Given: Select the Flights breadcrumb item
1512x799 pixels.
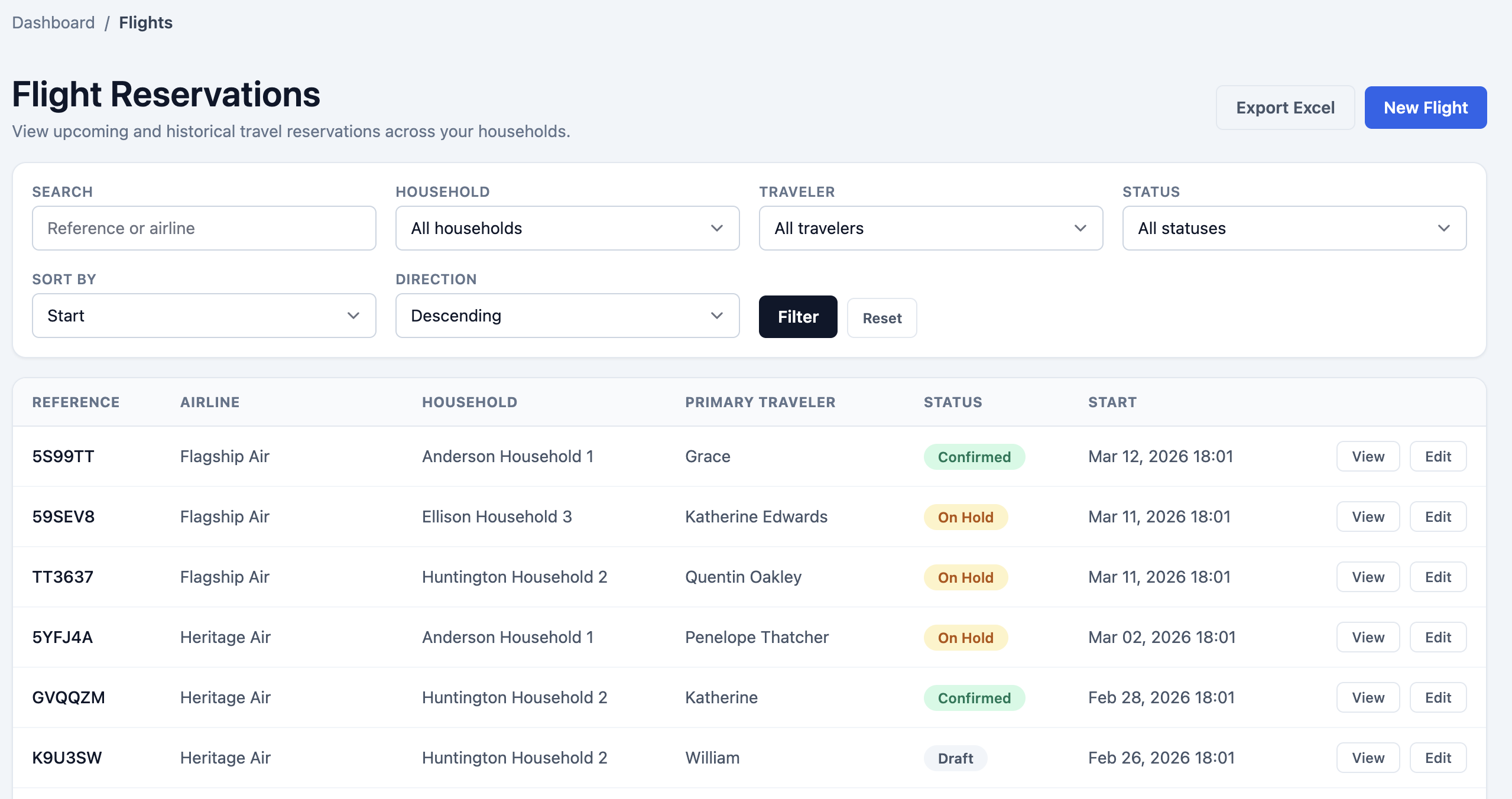Looking at the screenshot, I should (145, 22).
